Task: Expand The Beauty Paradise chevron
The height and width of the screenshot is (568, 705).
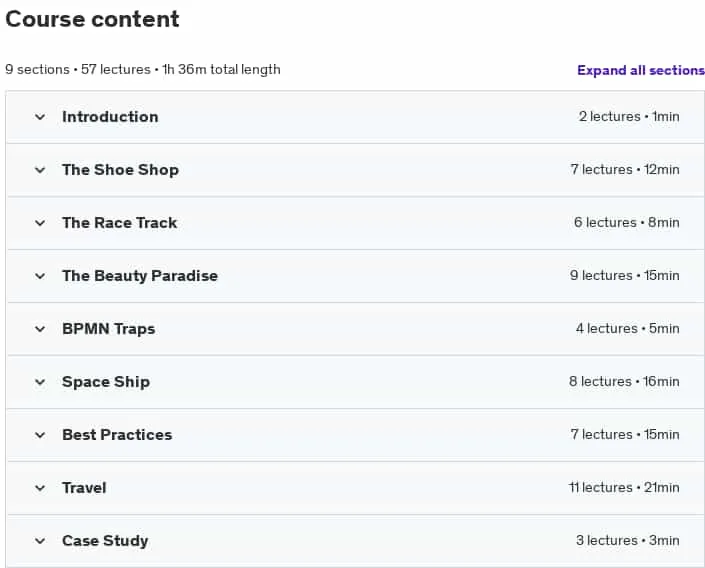Action: (x=40, y=276)
